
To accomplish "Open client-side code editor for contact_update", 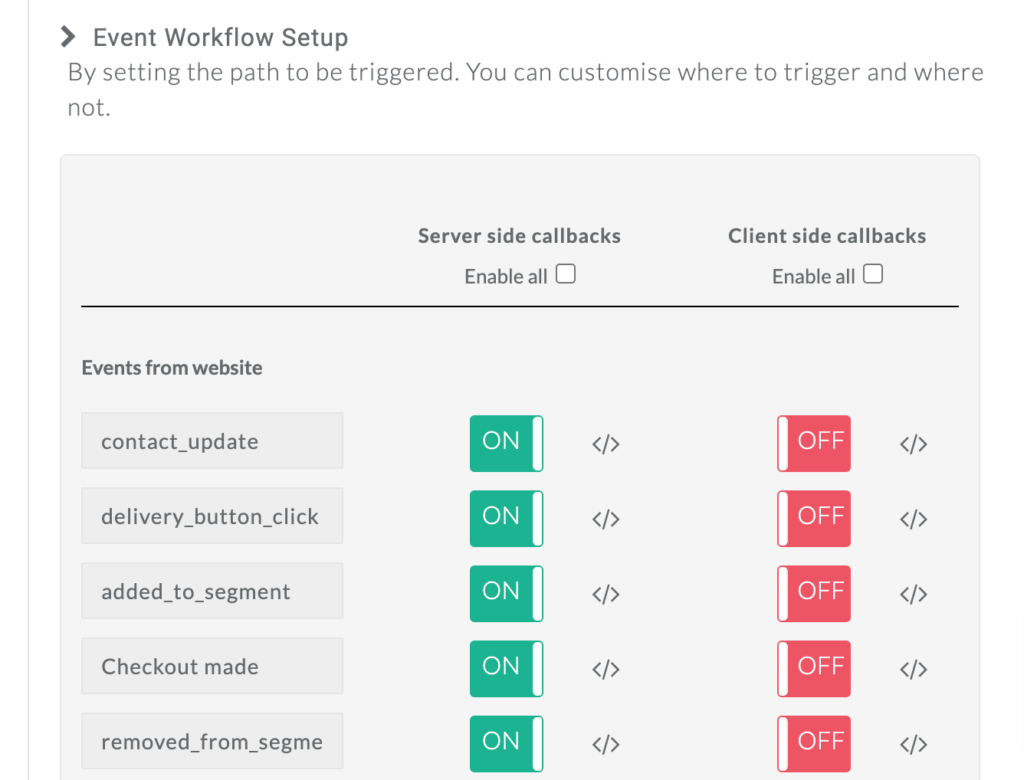I will coord(913,444).
